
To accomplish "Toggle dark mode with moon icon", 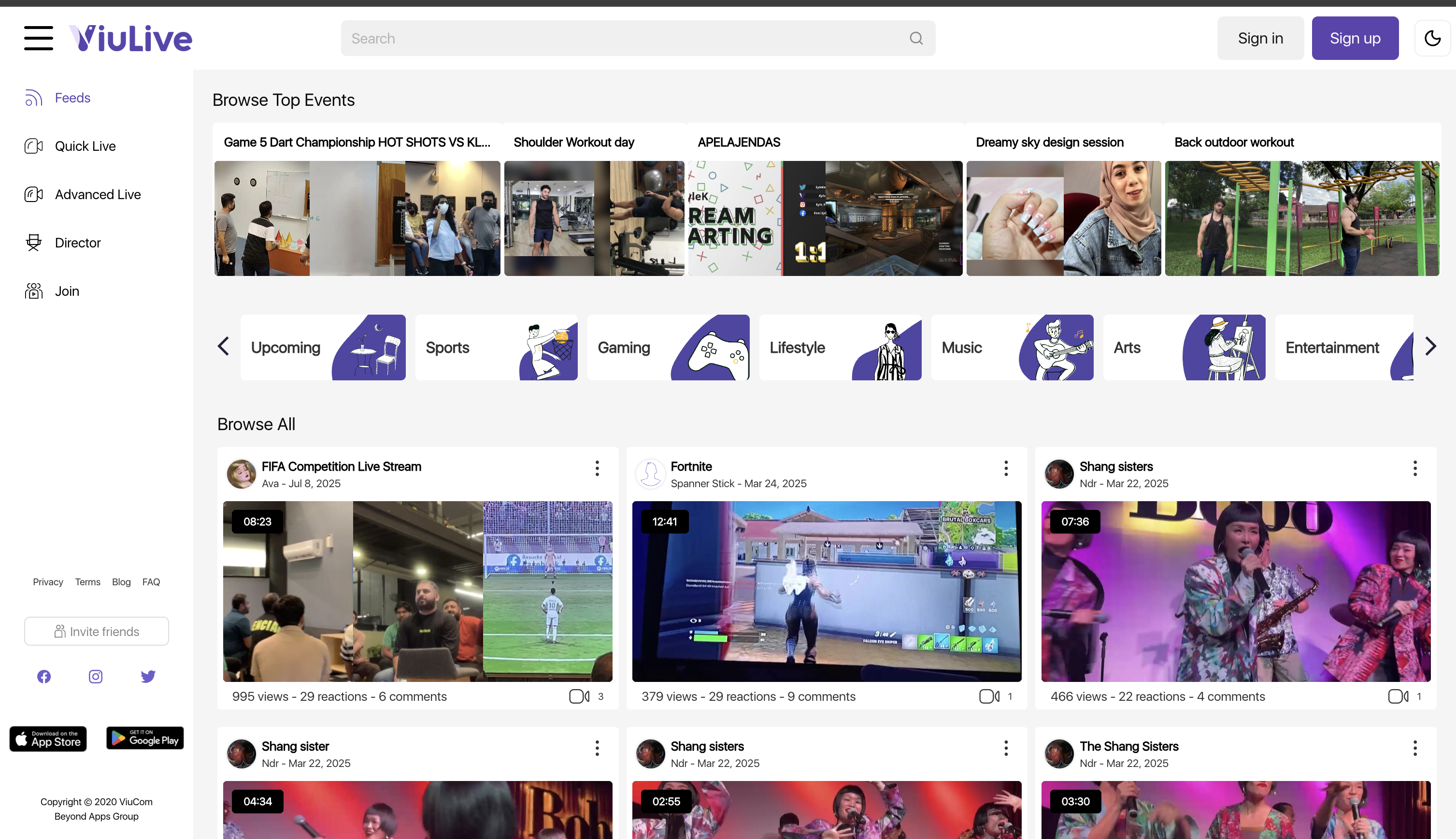I will coord(1432,38).
